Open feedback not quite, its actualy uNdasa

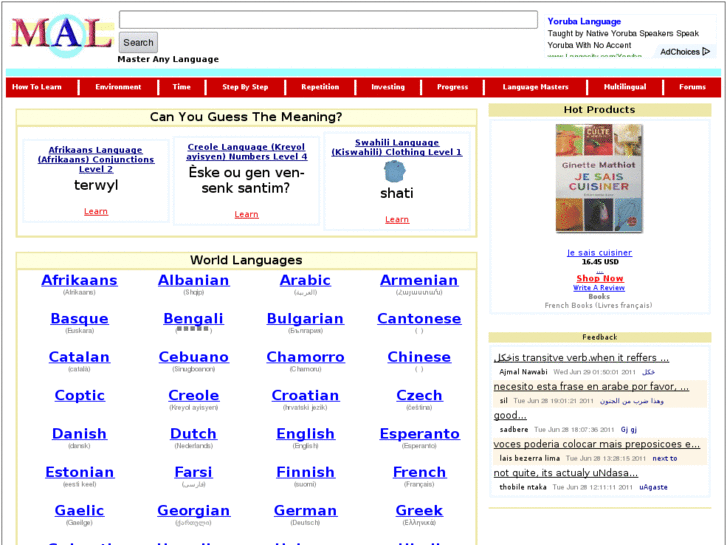[566, 473]
